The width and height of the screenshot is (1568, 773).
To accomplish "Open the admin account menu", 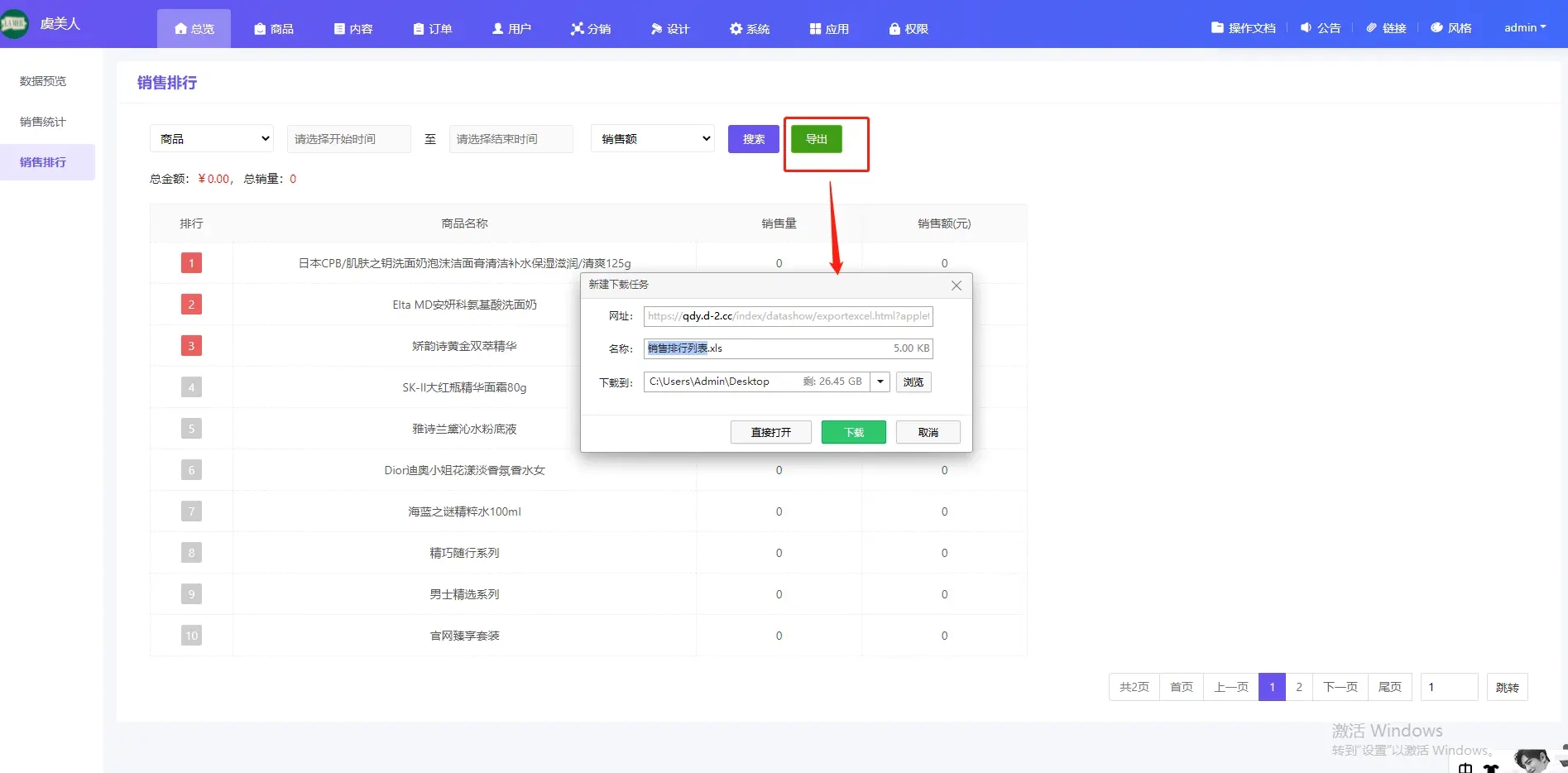I will point(1524,28).
